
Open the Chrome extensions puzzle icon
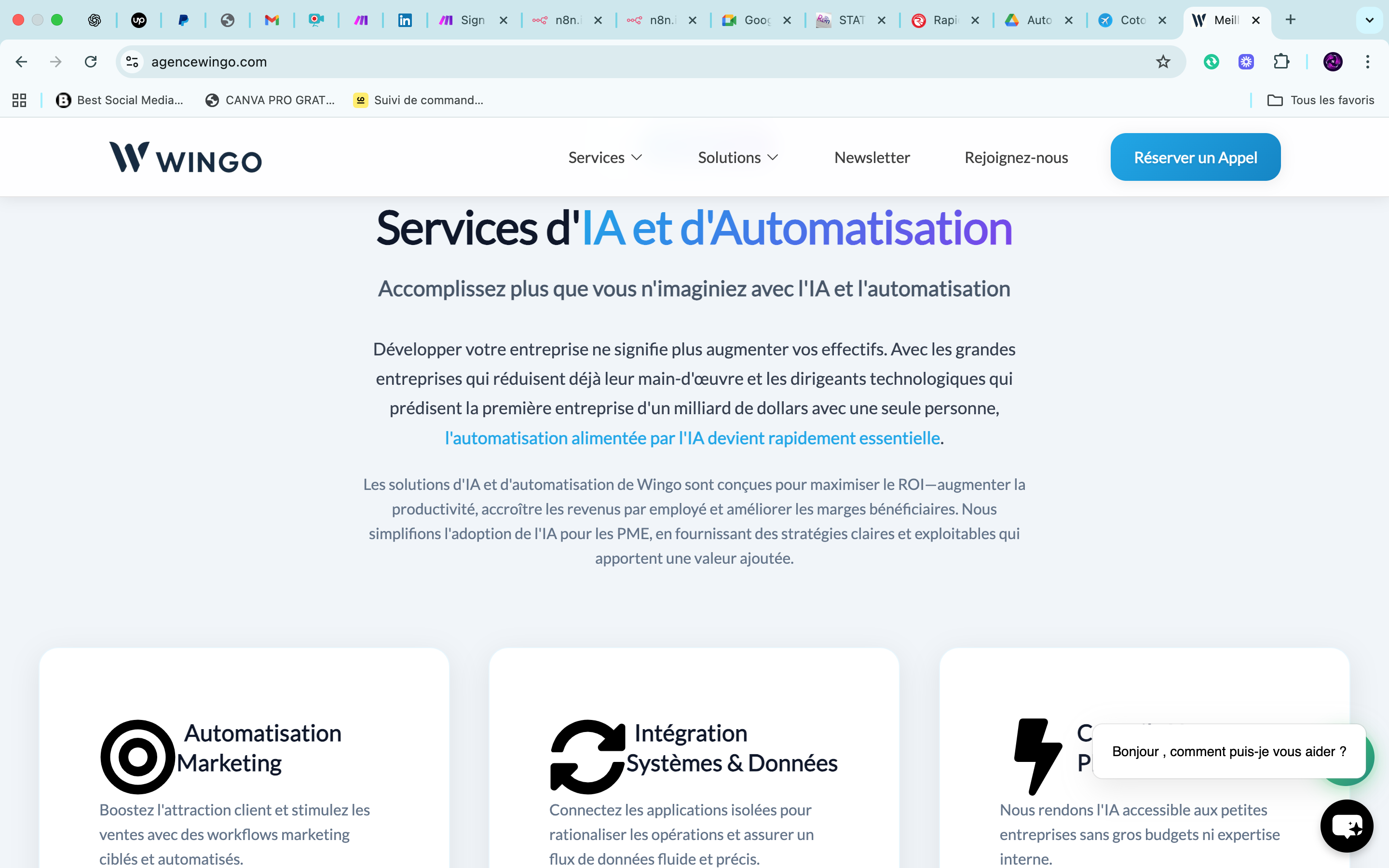pyautogui.click(x=1281, y=61)
